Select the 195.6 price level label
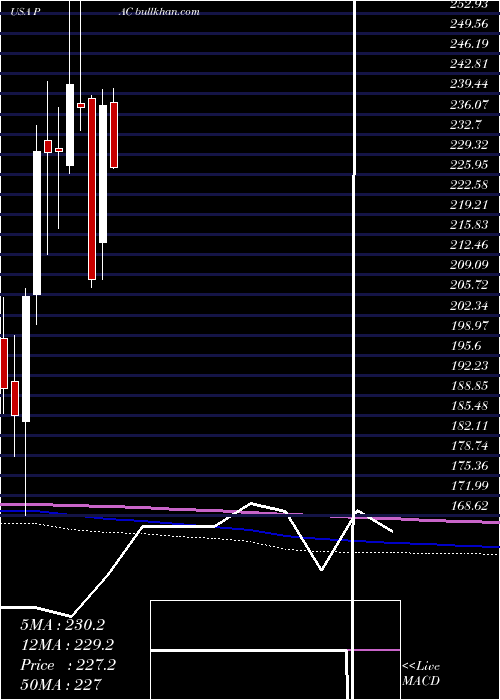Screen dimensions: 500x700 [466, 346]
